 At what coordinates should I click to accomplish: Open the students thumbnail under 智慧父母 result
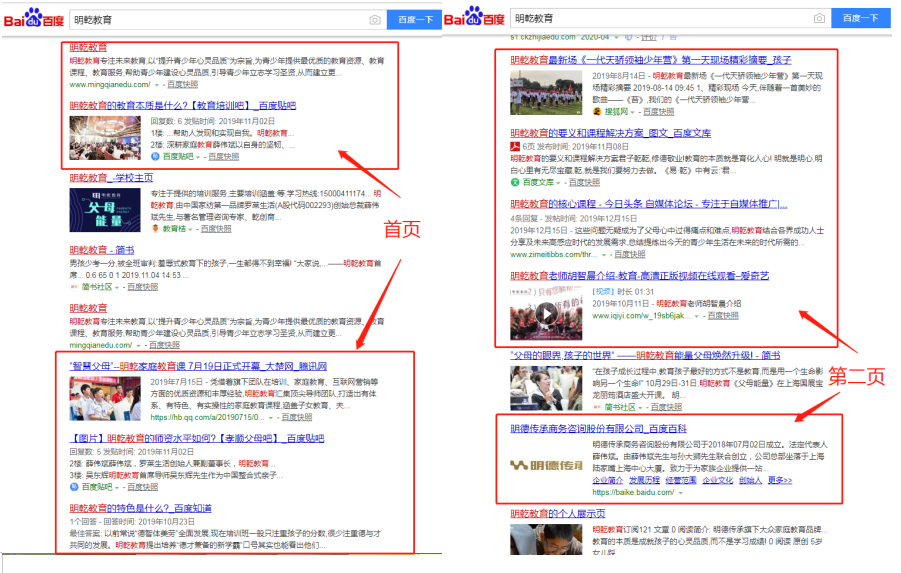click(x=105, y=399)
